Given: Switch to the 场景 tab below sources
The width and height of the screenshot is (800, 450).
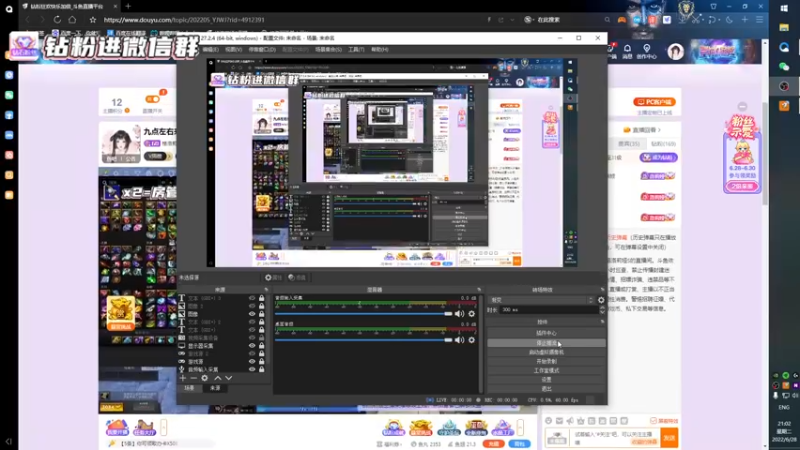Looking at the screenshot, I should pyautogui.click(x=189, y=388).
